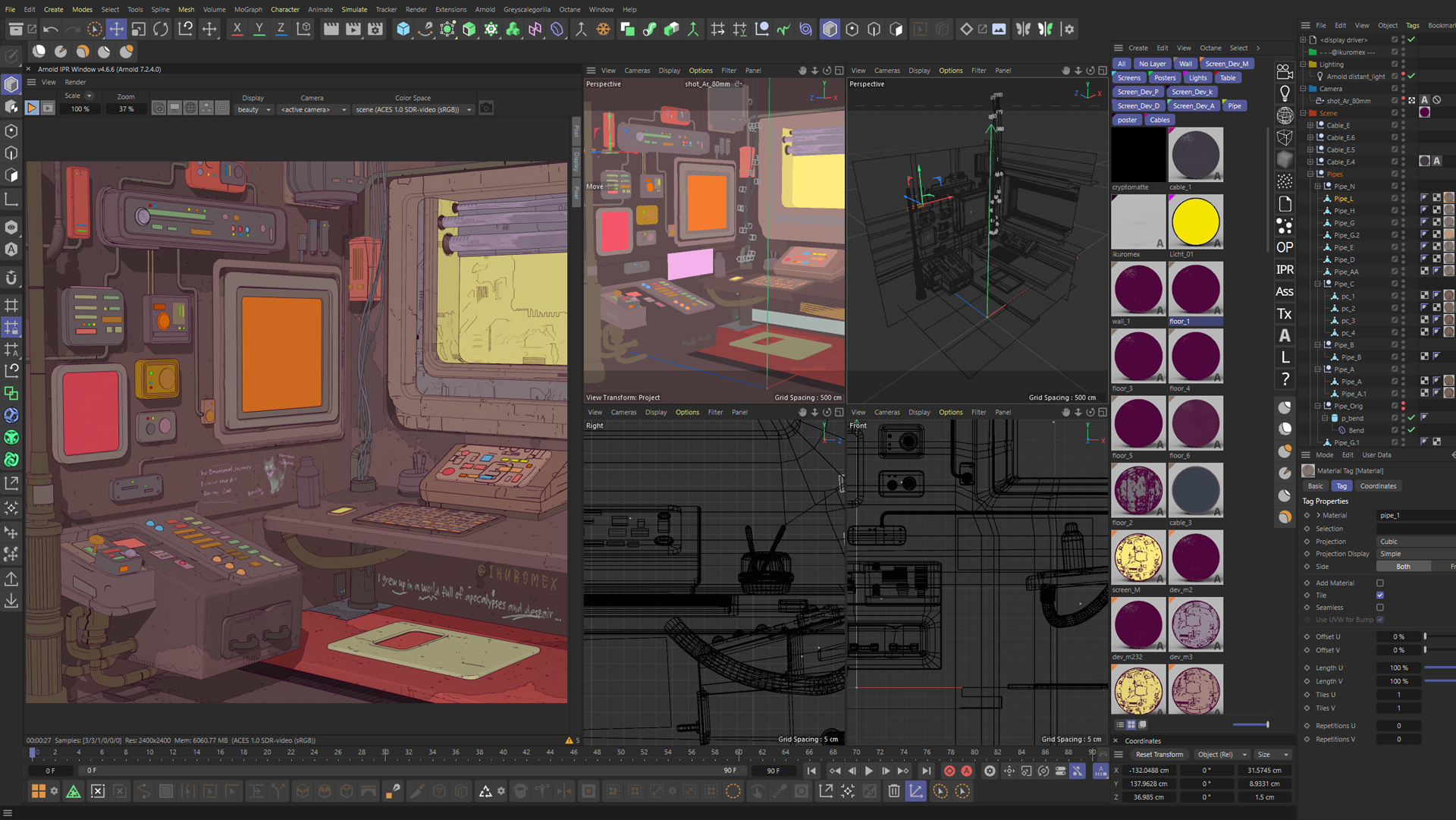This screenshot has height=820, width=1456.
Task: Open Edit Render Settings clapperboard icon
Action: (375, 29)
